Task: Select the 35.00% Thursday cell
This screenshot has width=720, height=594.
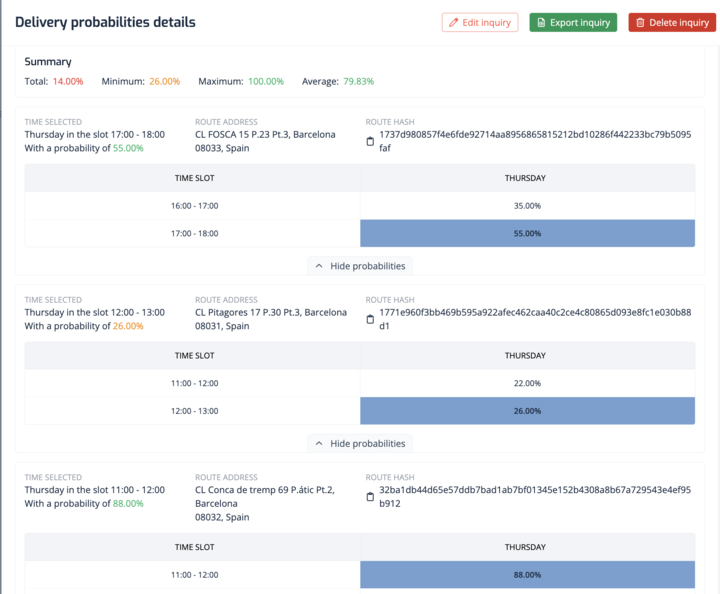Action: [x=527, y=206]
